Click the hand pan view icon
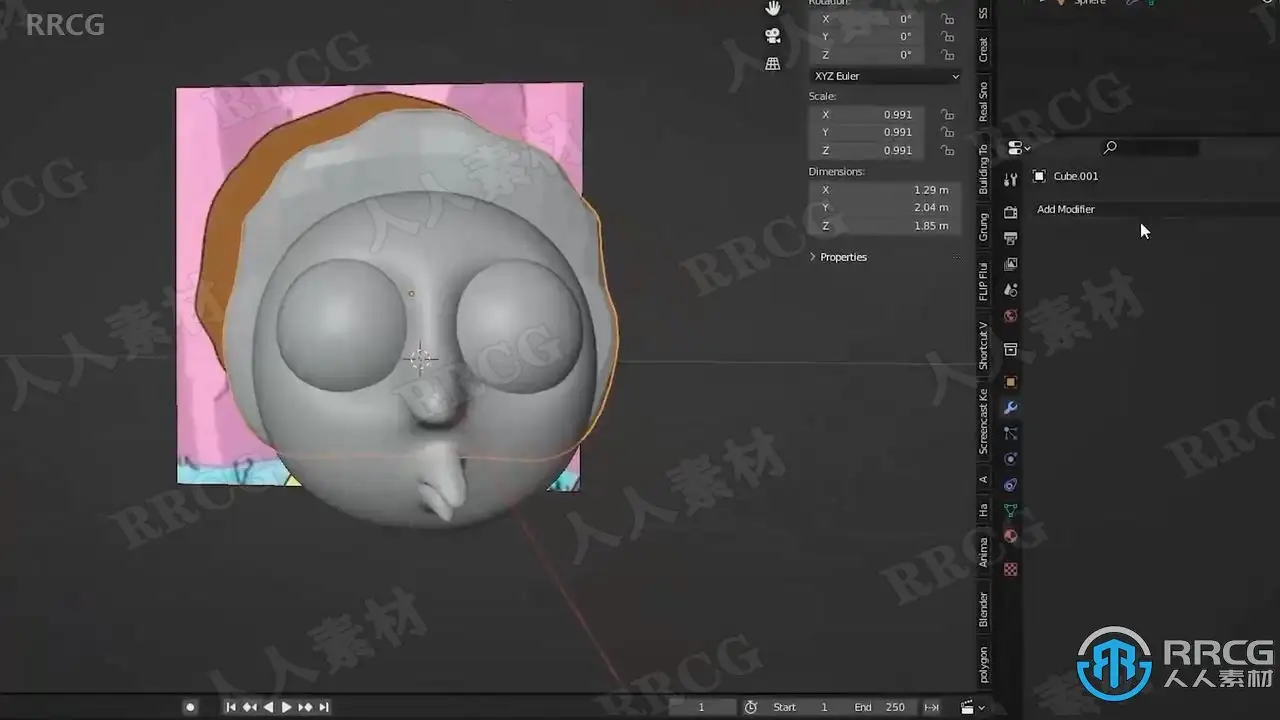The height and width of the screenshot is (720, 1280). tap(773, 9)
